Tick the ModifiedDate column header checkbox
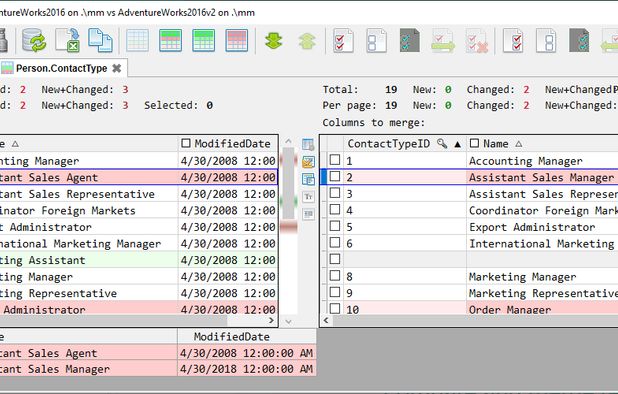The height and width of the screenshot is (394, 618). [x=186, y=143]
